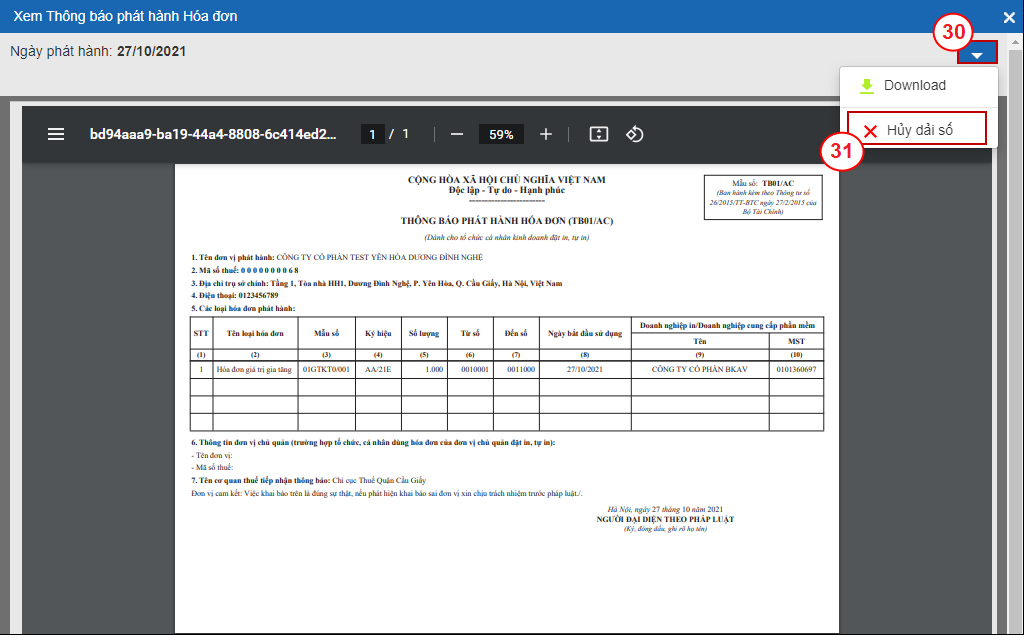1024x635 pixels.
Task: Expand the blue dropdown arrow at top right
Action: coord(977,53)
